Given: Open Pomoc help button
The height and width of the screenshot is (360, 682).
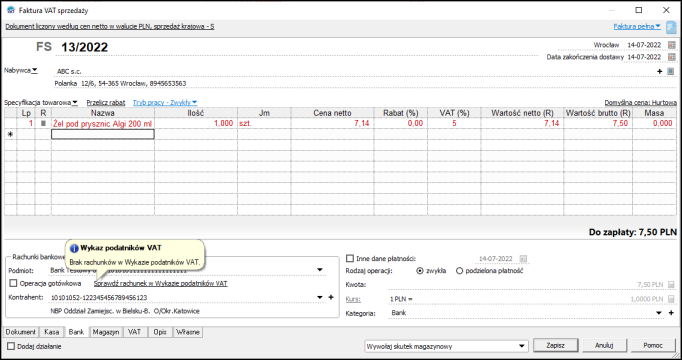Looking at the screenshot, I should 653,346.
